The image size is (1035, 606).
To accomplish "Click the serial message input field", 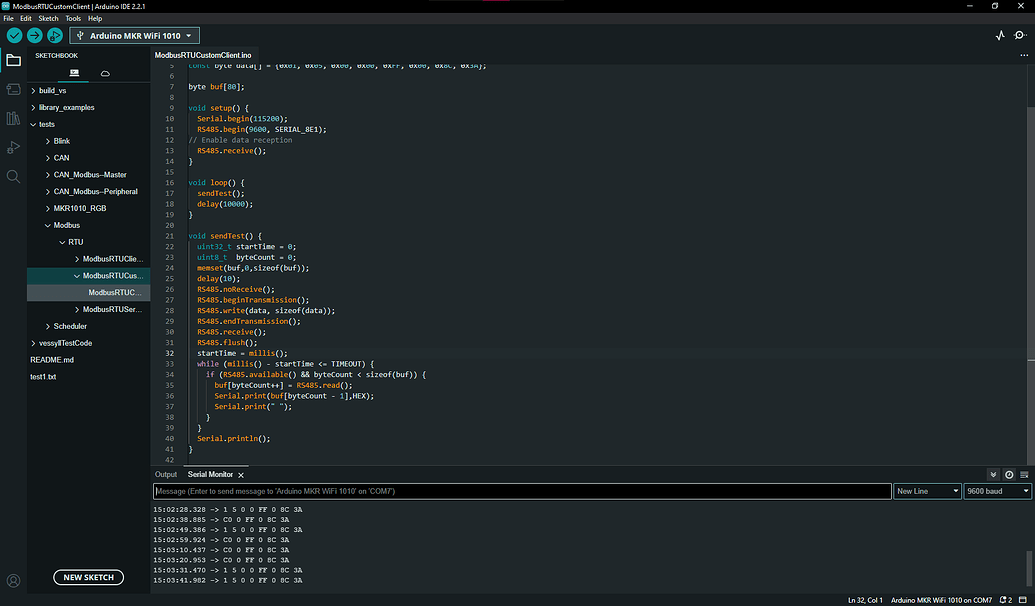I will (521, 491).
